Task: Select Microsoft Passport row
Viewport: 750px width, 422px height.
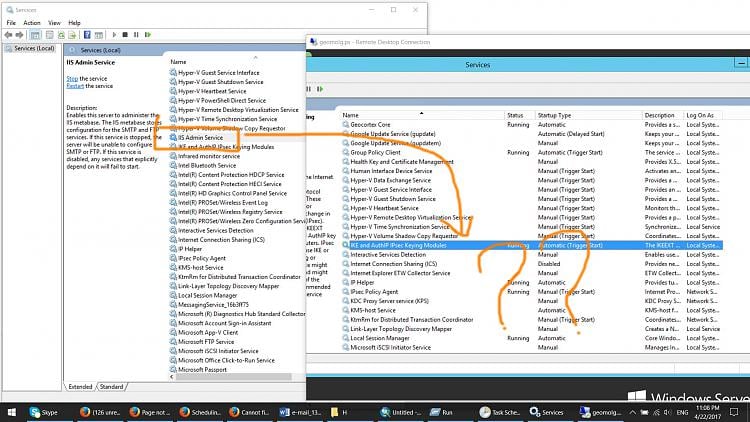Action: [202, 370]
